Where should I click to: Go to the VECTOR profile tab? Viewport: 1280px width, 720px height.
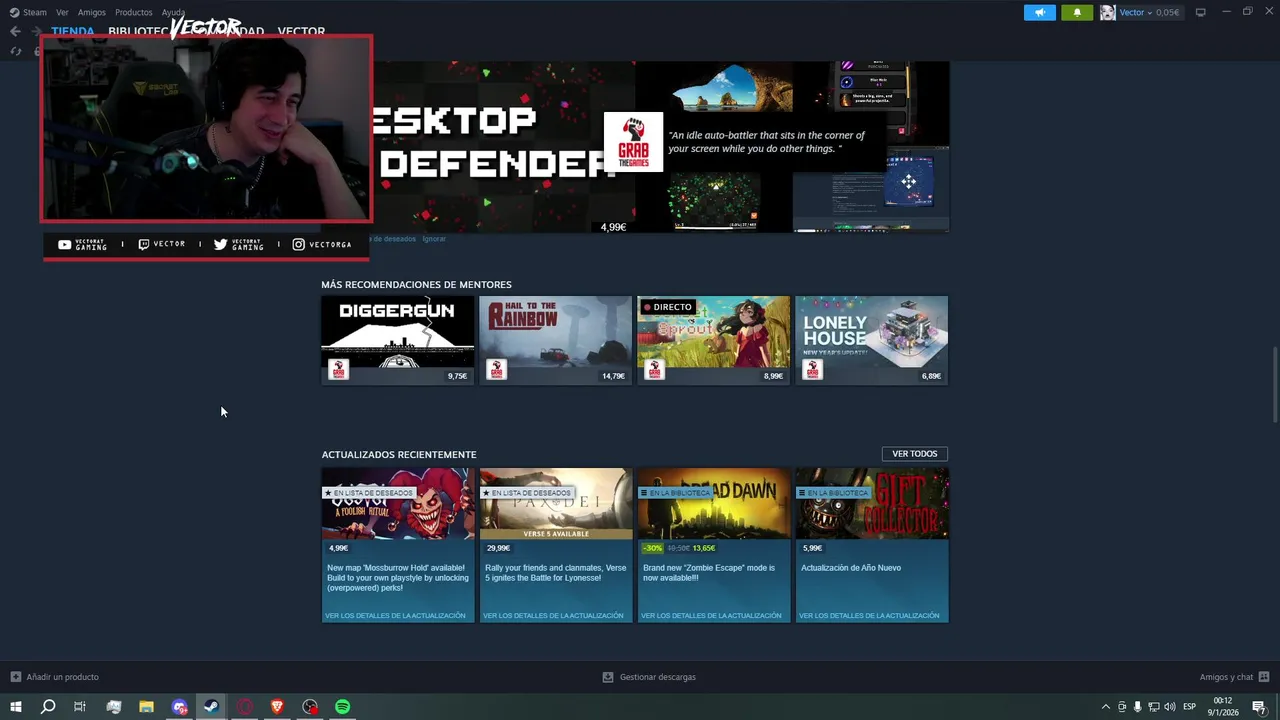pos(301,31)
